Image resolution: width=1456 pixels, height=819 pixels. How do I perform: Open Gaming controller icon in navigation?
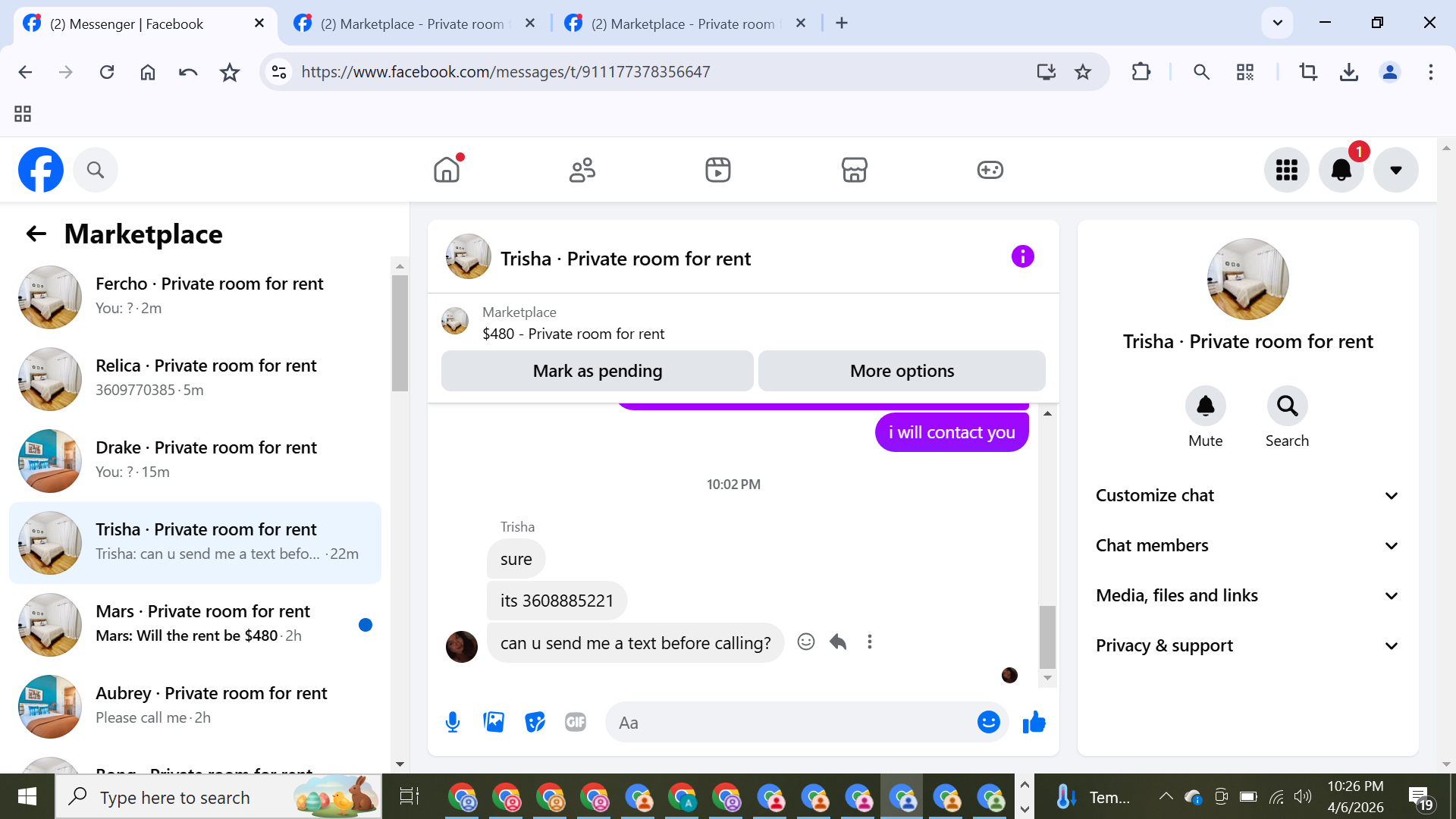point(990,170)
